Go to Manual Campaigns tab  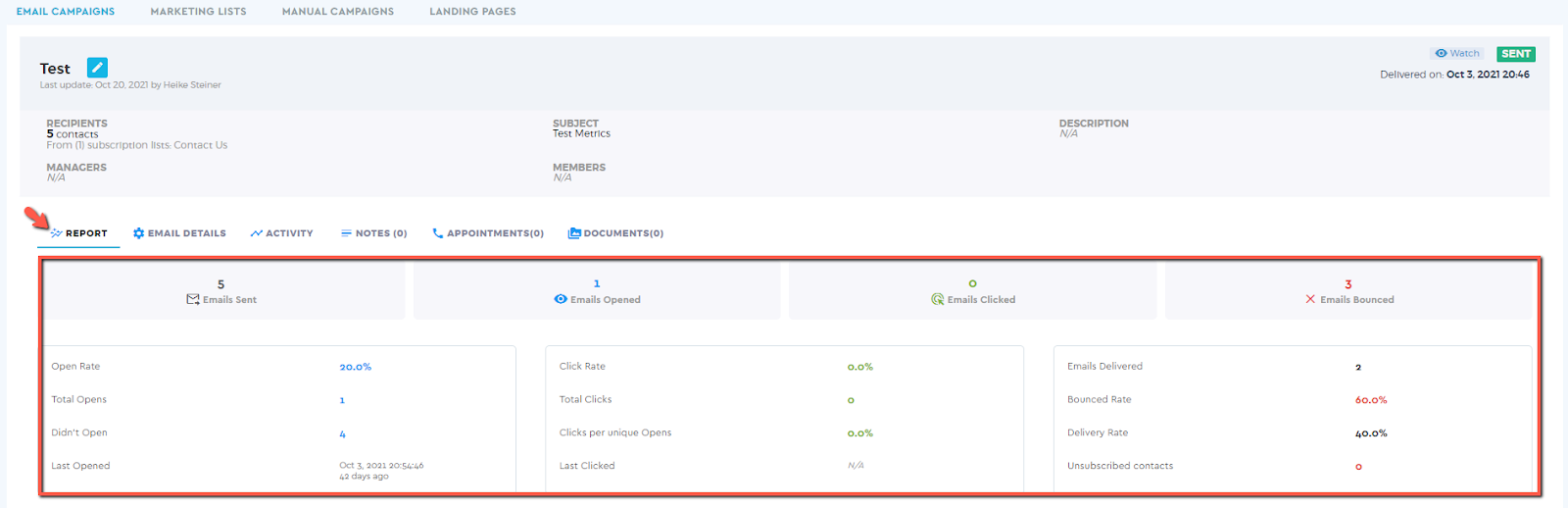pos(338,12)
